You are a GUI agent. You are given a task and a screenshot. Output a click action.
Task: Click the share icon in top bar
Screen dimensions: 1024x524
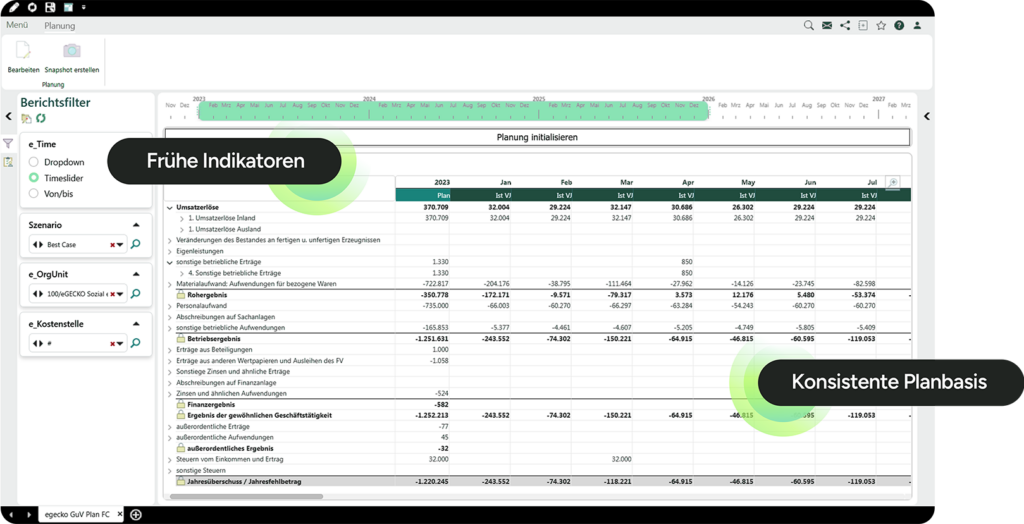845,25
